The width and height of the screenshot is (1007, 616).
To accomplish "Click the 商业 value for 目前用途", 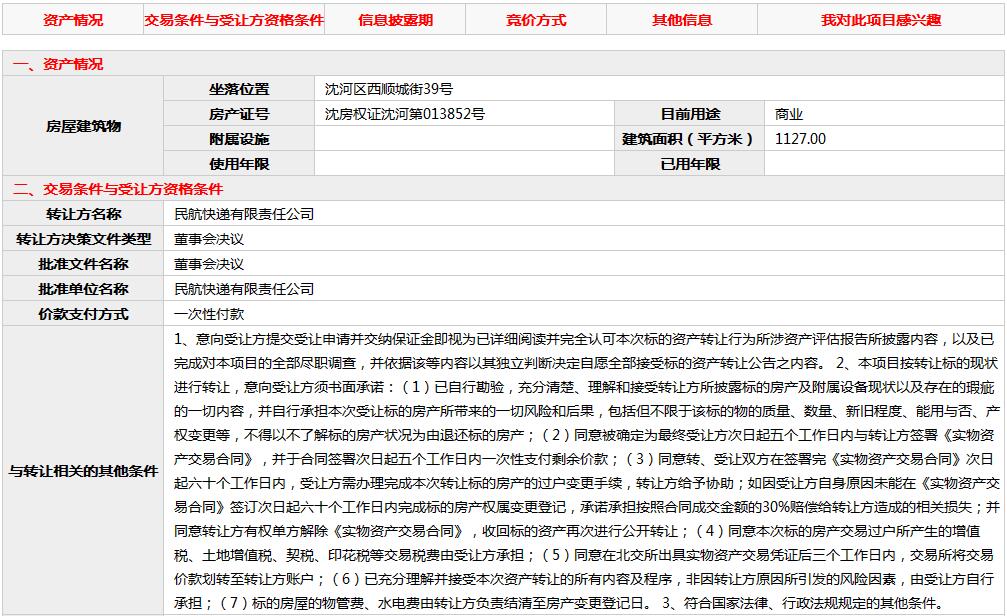I will pos(789,114).
